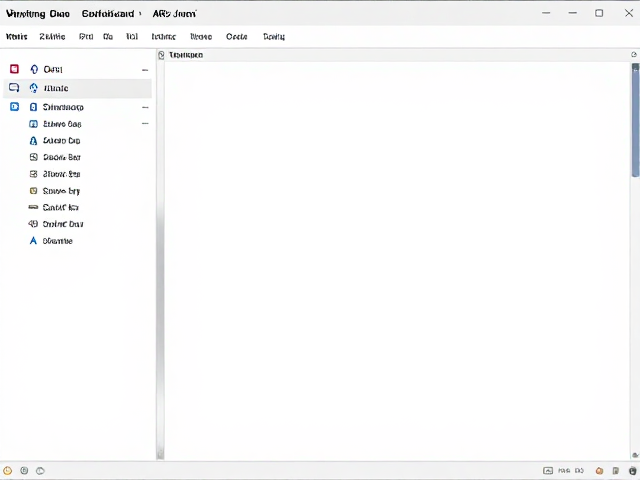Click the blue icon on the highlighted sidebar row

(x=34, y=88)
